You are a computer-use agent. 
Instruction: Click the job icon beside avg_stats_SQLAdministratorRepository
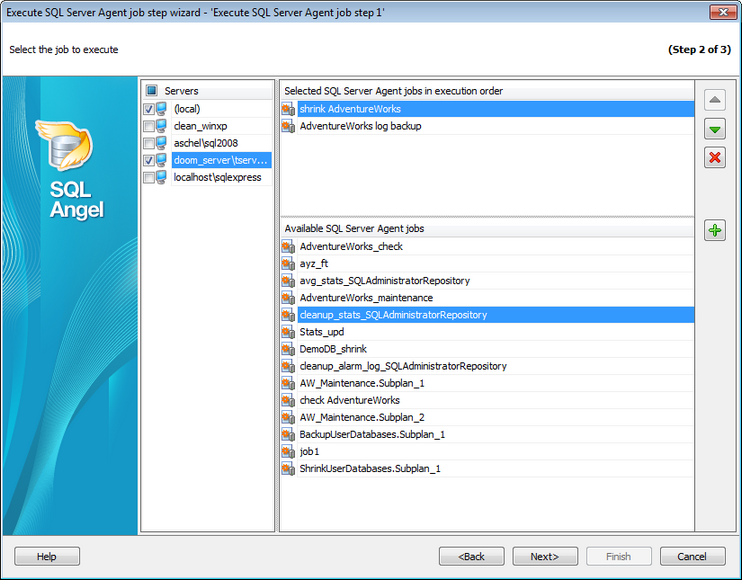[x=288, y=281]
